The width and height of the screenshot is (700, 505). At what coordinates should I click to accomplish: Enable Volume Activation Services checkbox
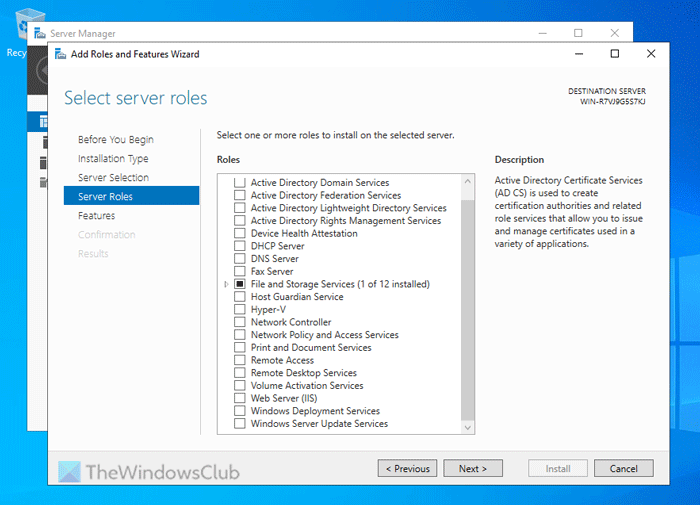click(240, 385)
